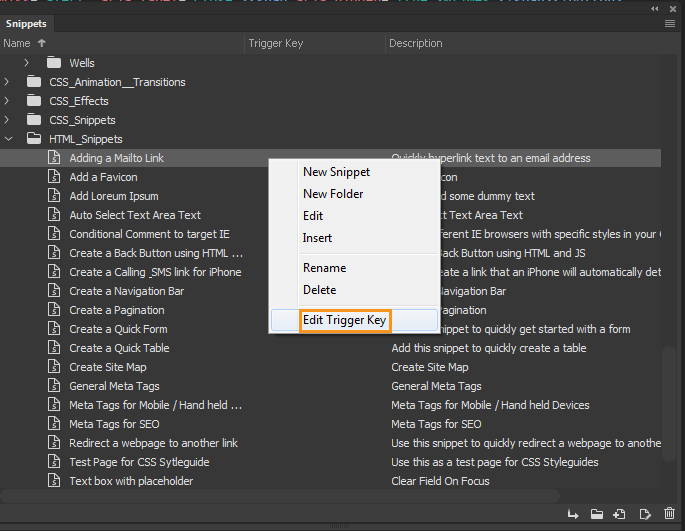Choose Rename in the context menu
Image resolution: width=685 pixels, height=531 pixels.
coord(324,268)
